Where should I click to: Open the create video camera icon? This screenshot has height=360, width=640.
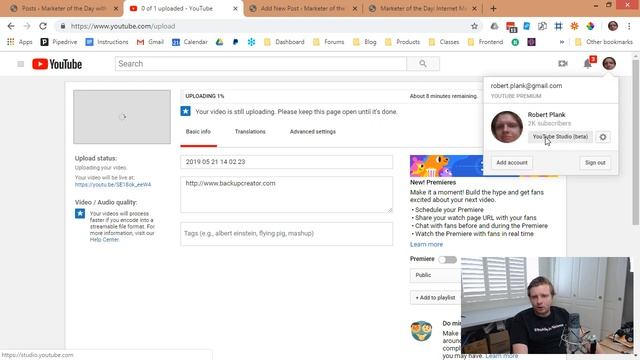tap(563, 63)
